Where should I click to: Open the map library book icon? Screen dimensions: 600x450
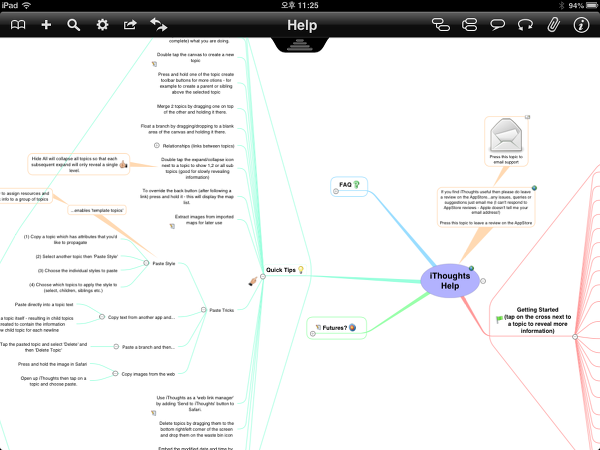pyautogui.click(x=18, y=25)
